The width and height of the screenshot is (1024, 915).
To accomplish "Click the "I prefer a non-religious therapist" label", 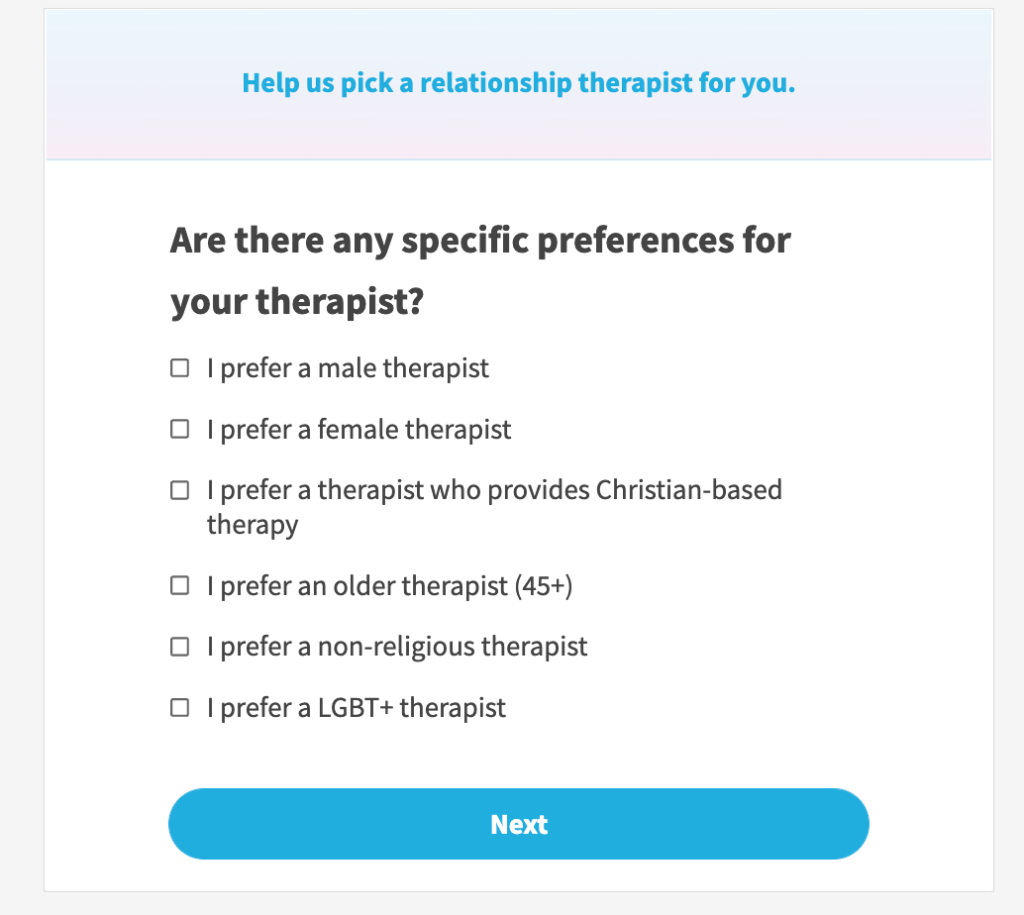I will click(x=397, y=646).
